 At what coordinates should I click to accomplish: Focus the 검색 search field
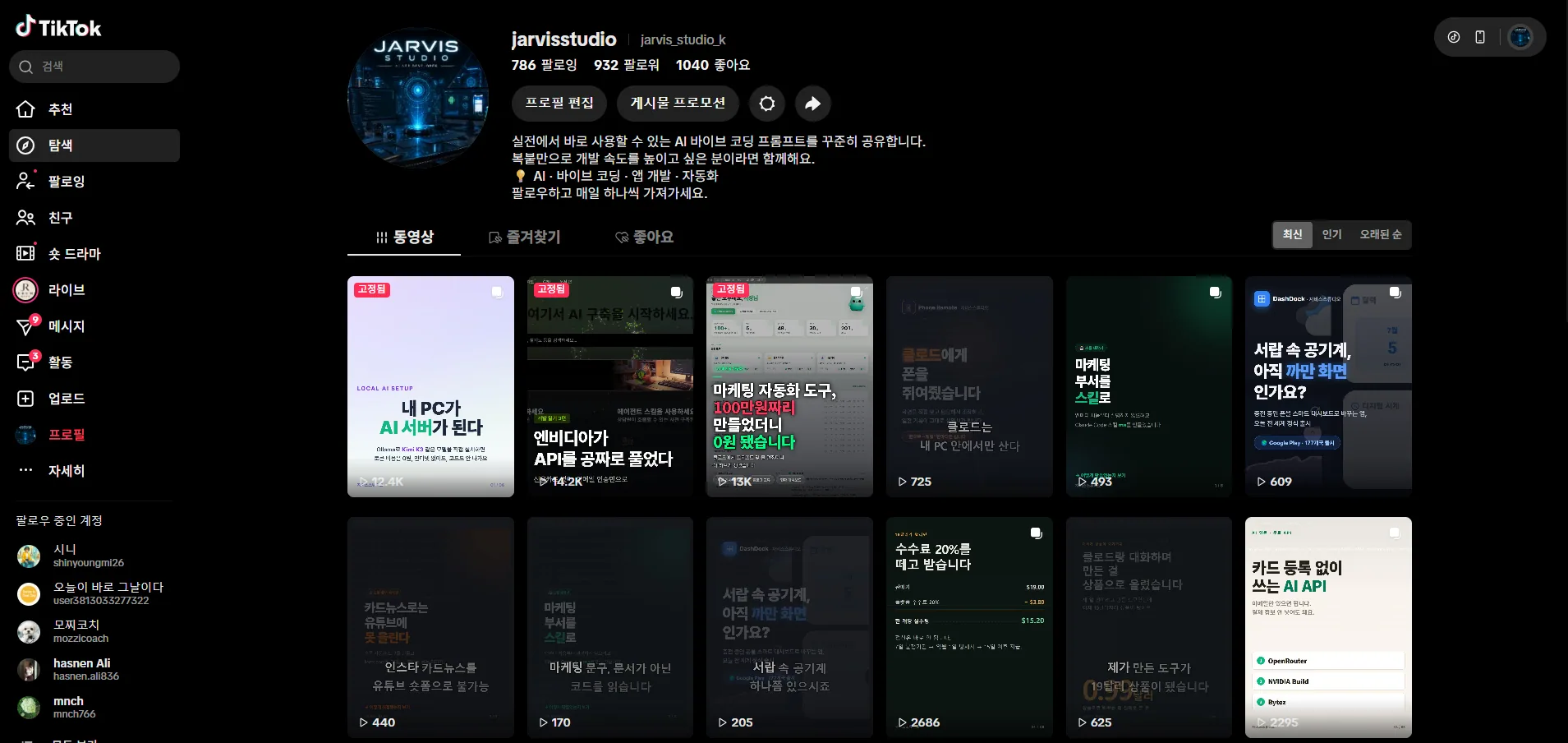click(94, 67)
